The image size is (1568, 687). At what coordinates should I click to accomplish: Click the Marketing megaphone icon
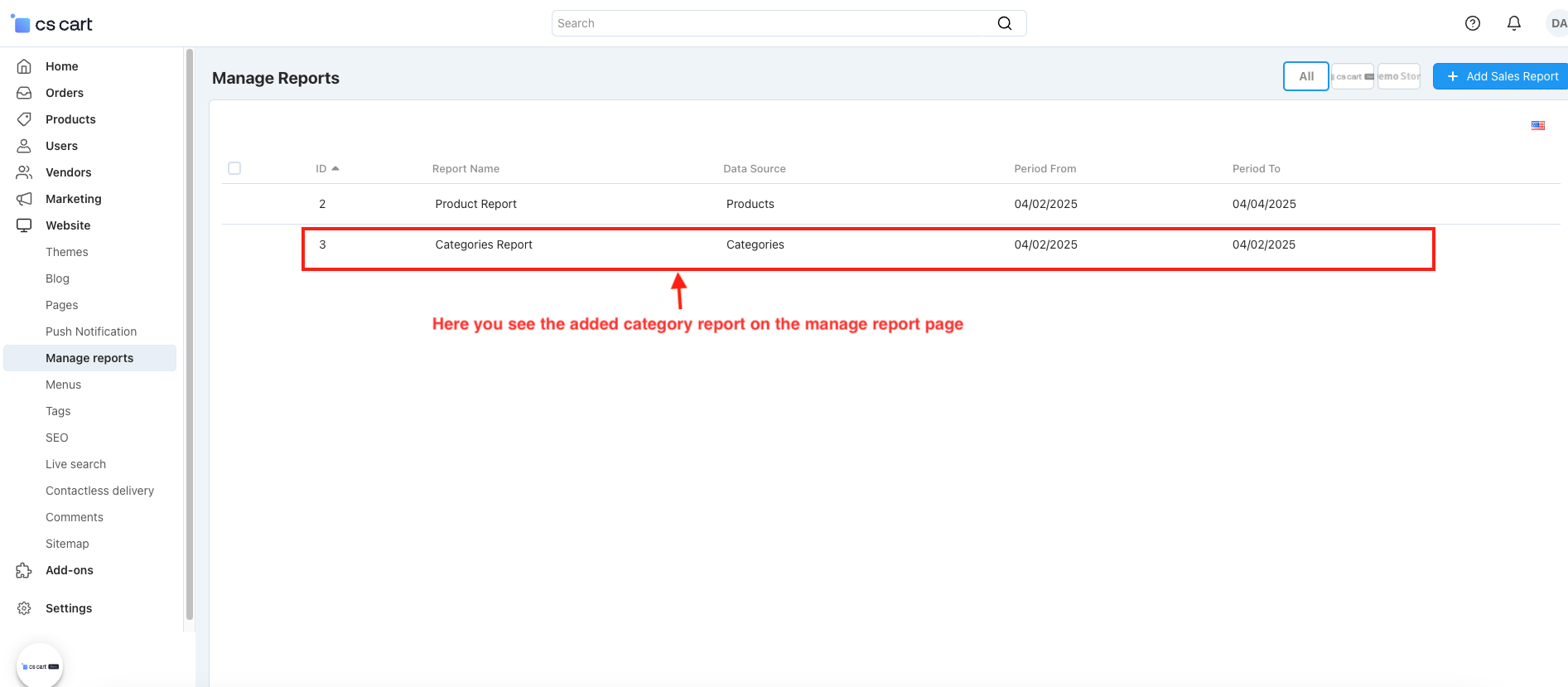[x=24, y=199]
